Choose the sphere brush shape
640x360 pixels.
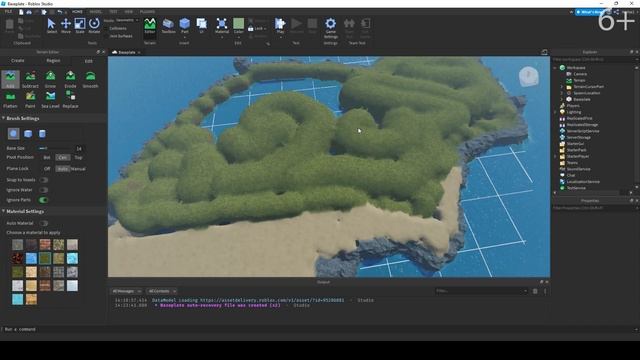tap(13, 133)
